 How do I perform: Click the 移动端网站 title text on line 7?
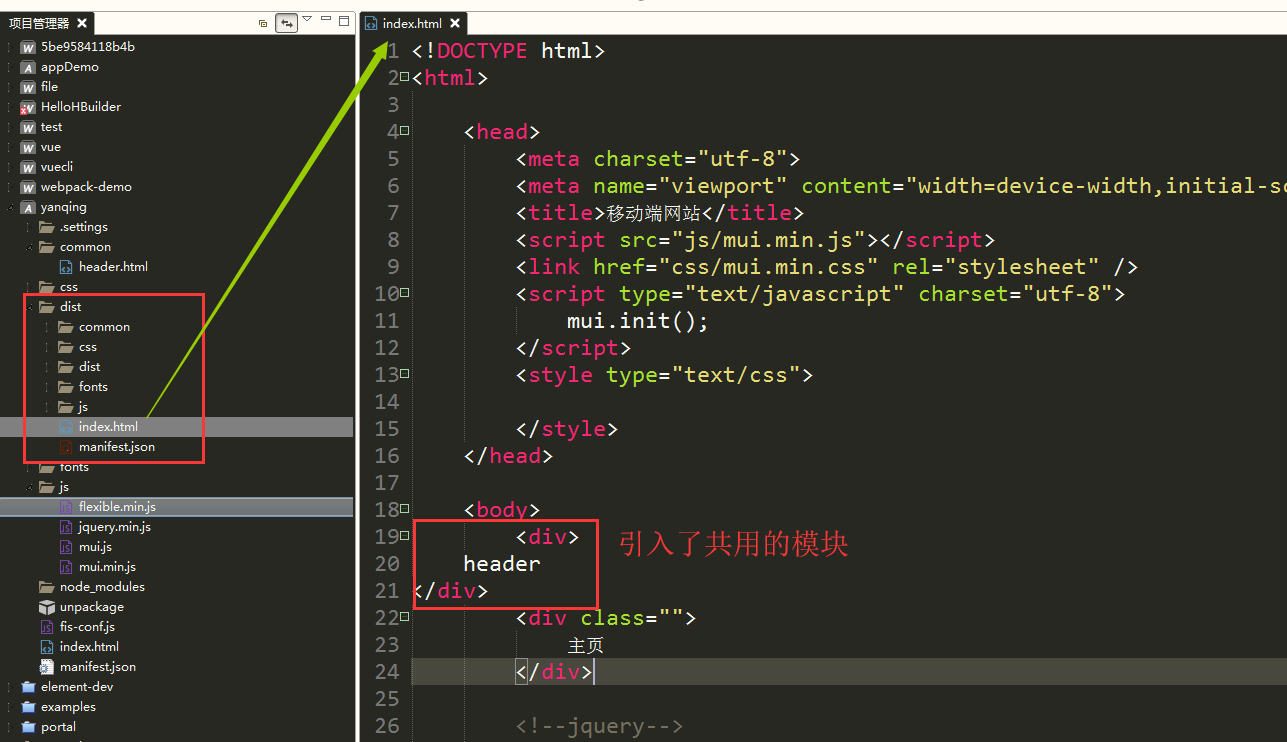click(654, 213)
